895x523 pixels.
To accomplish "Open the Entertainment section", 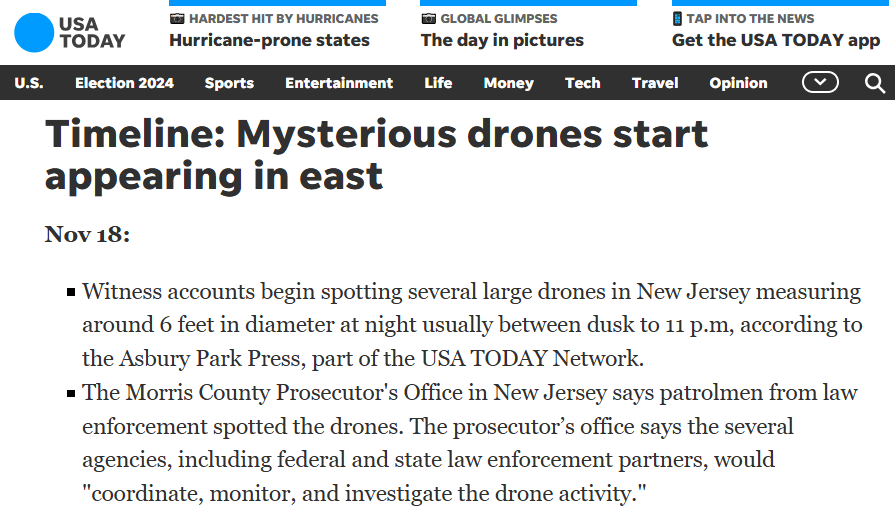I will click(339, 83).
